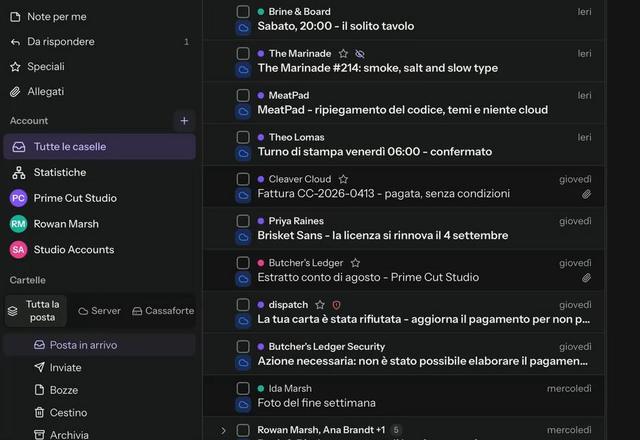Star Butcher's Ledger message
The height and width of the screenshot is (440, 640).
(356, 263)
